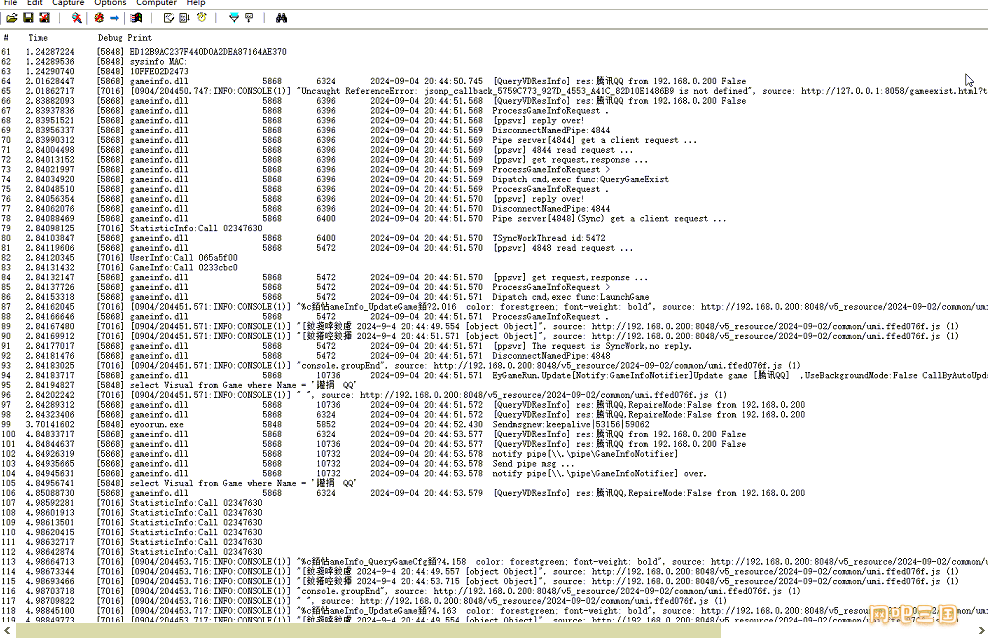
Task: Select row 74 'Dipatch cmd, exec func:QueryGameExist'
Action: (494, 179)
